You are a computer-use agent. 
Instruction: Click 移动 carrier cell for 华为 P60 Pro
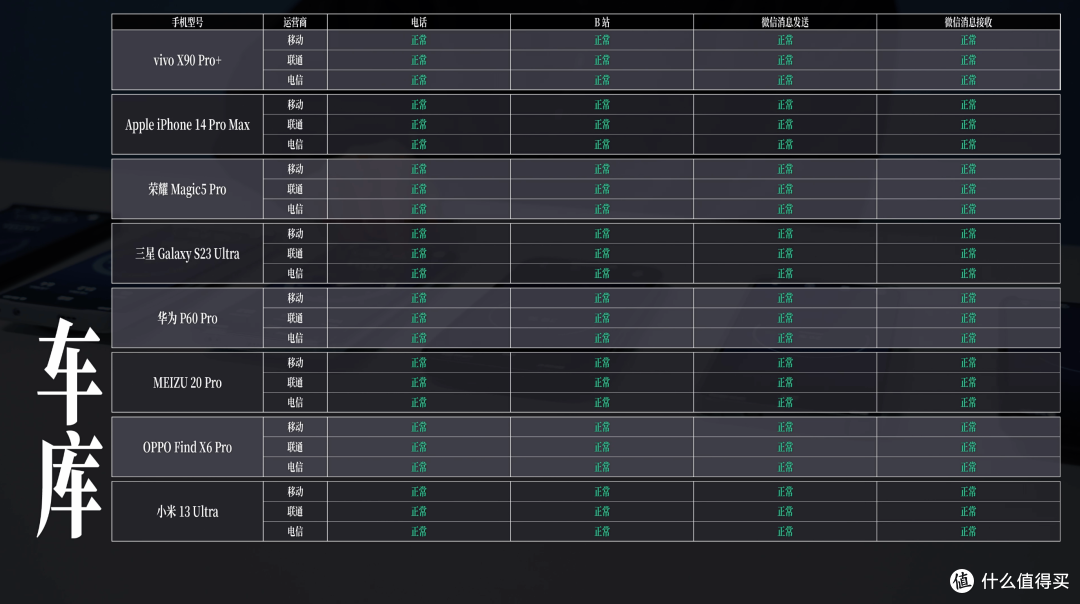pyautogui.click(x=295, y=298)
